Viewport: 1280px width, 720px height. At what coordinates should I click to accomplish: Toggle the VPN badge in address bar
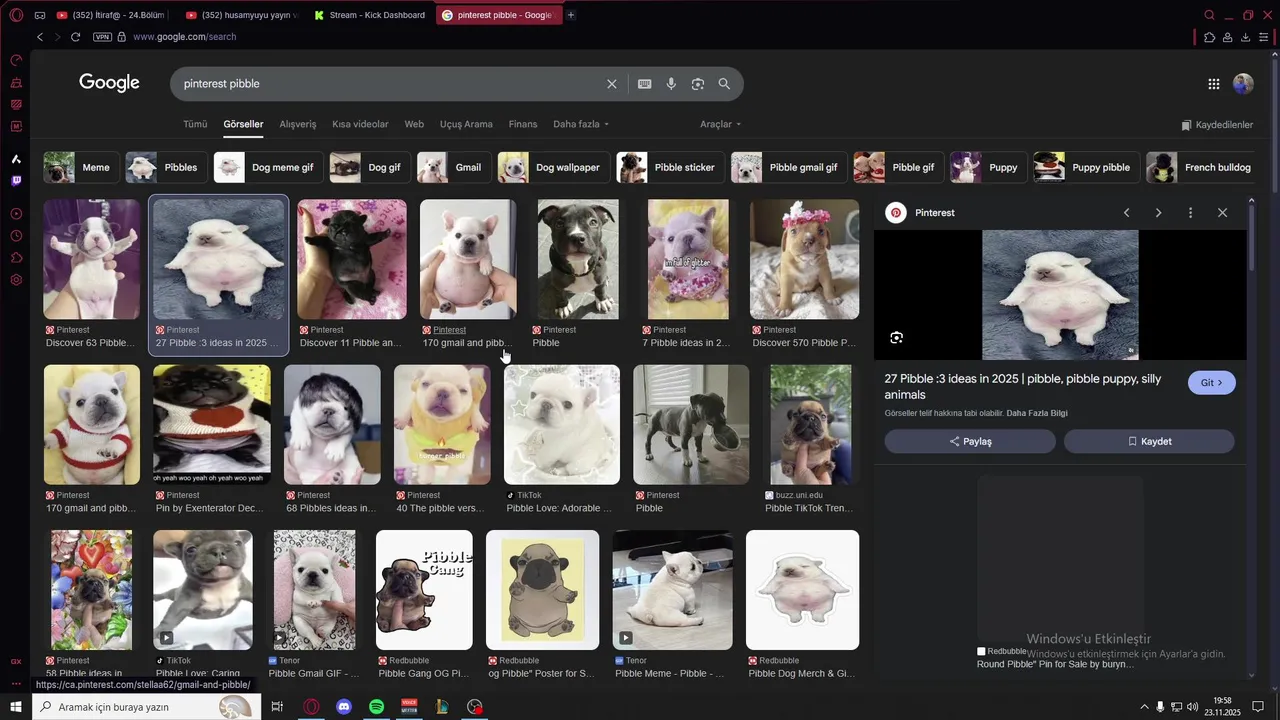(x=102, y=37)
